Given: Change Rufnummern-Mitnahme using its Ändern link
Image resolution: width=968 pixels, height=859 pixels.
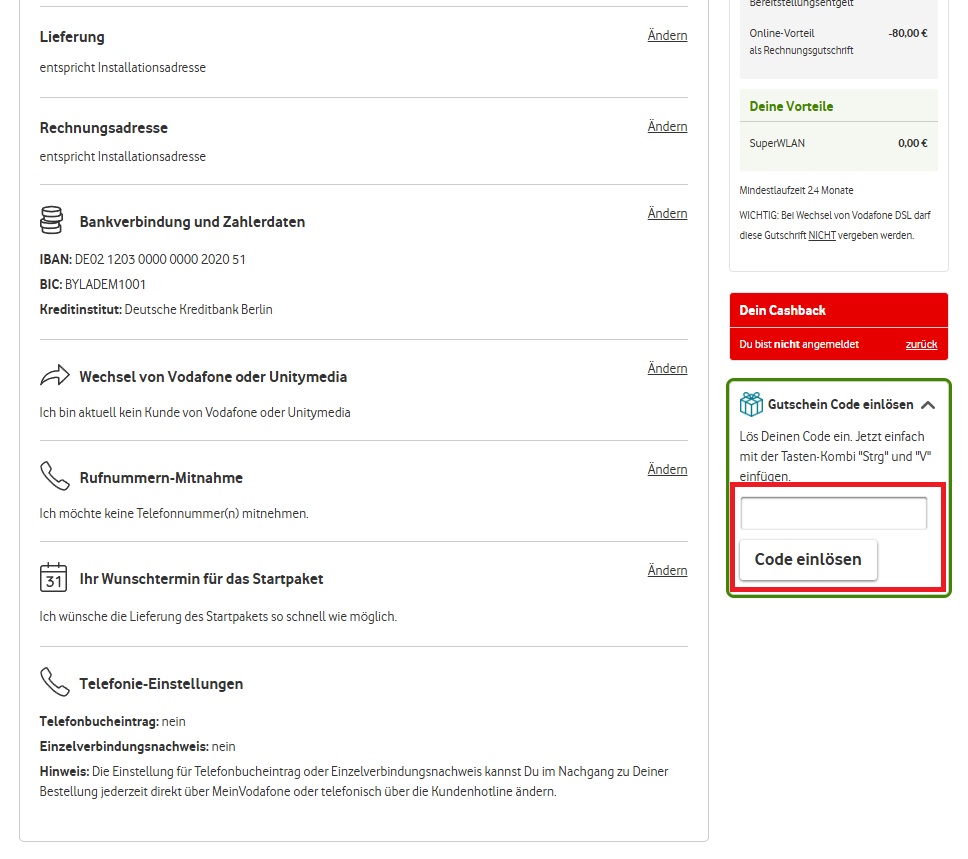Looking at the screenshot, I should coord(667,469).
